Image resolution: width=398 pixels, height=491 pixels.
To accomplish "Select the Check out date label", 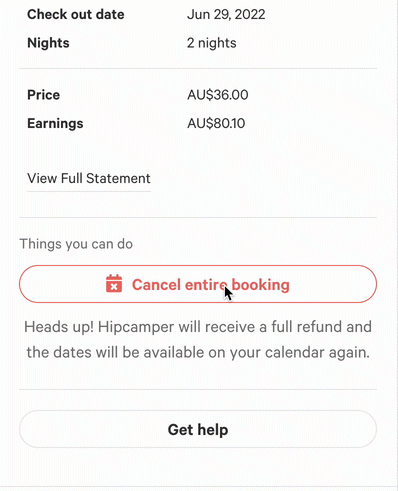I will pyautogui.click(x=76, y=14).
